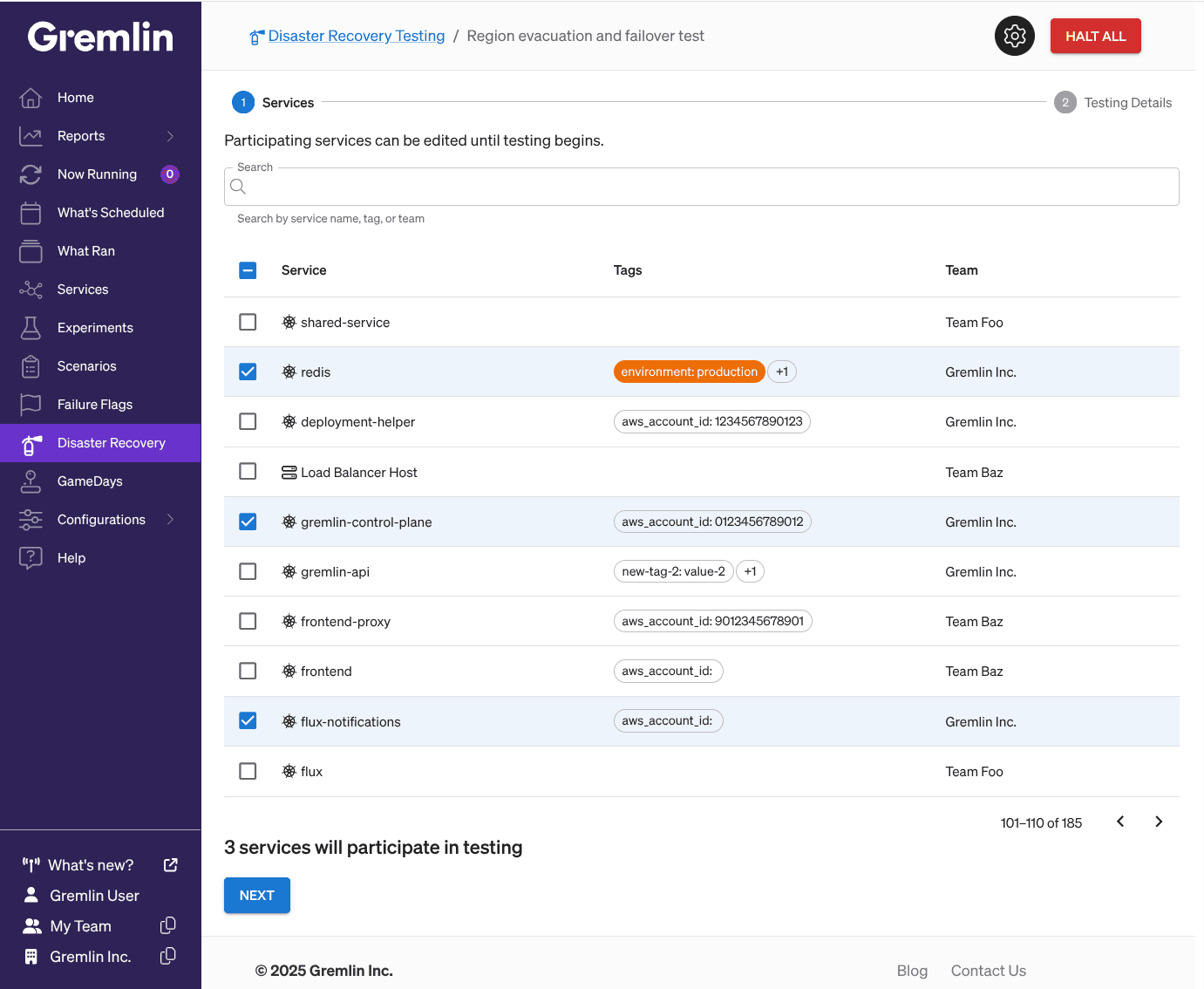Click the Gremlin logo

tap(100, 37)
